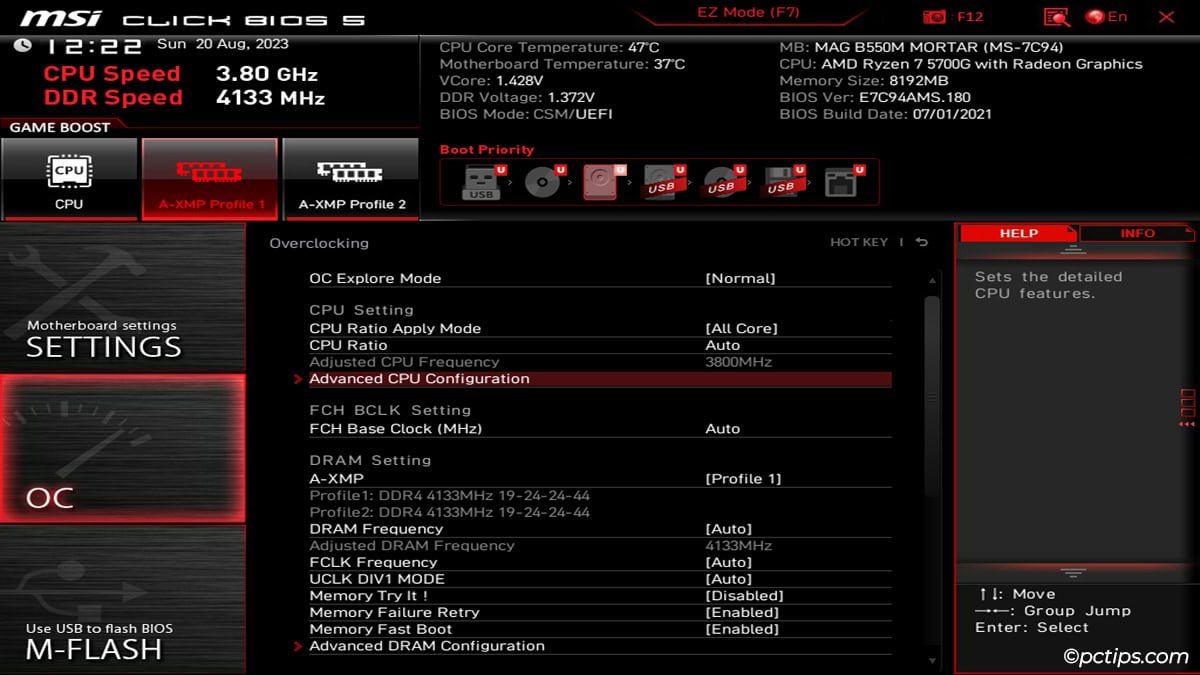1200x675 pixels.
Task: Select the USB key boot device icon
Action: click(483, 182)
